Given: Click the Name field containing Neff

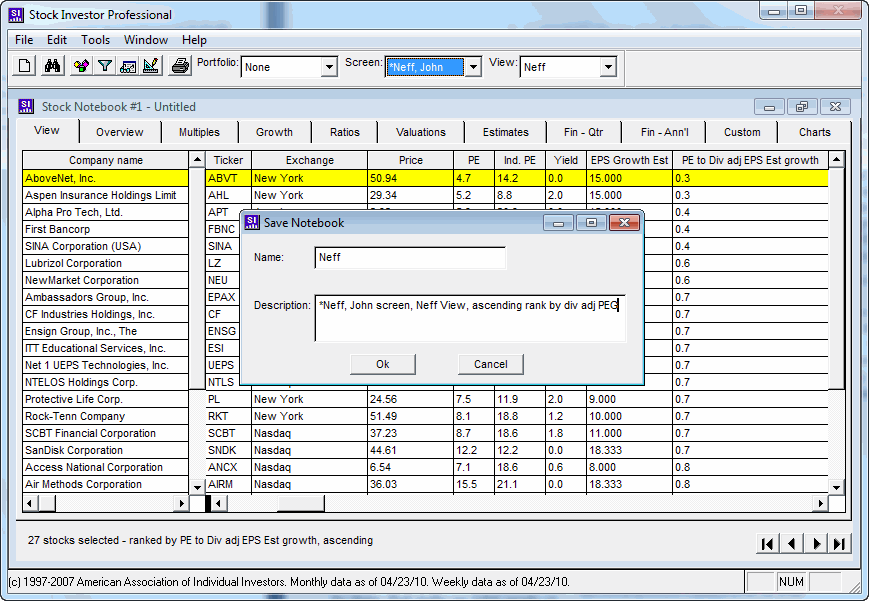Looking at the screenshot, I should tap(409, 258).
